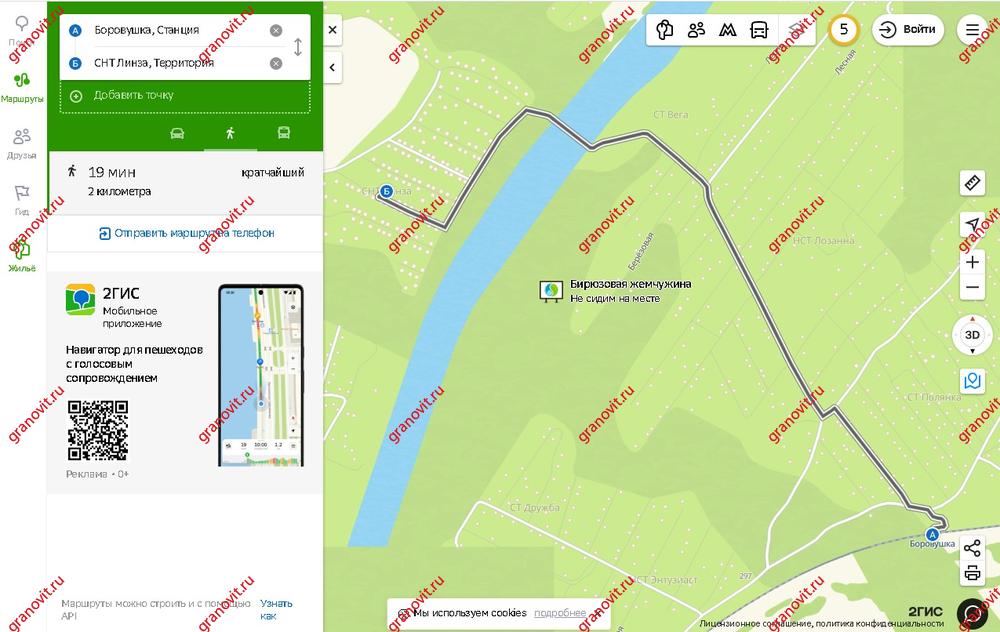Open the Гид sidebar section
1000x632 pixels.
(21, 199)
